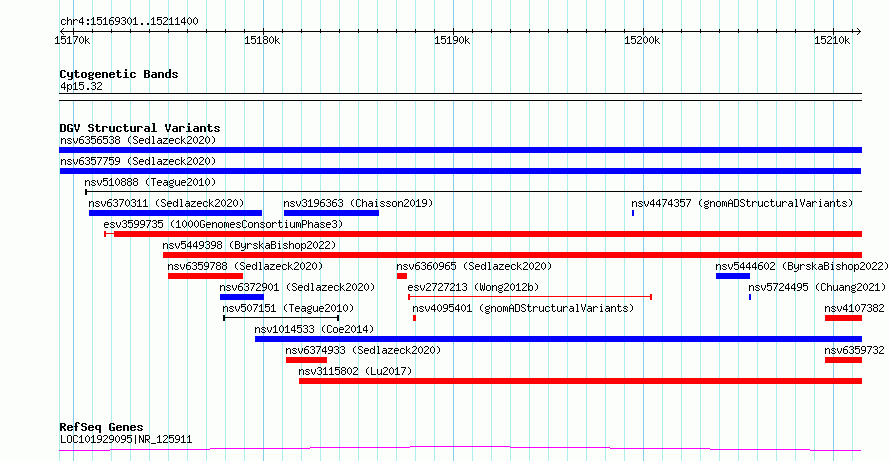This screenshot has height=461, width=890.
Task: Open the nsv5724495 (Chuang2021) label
Action: pos(817,287)
